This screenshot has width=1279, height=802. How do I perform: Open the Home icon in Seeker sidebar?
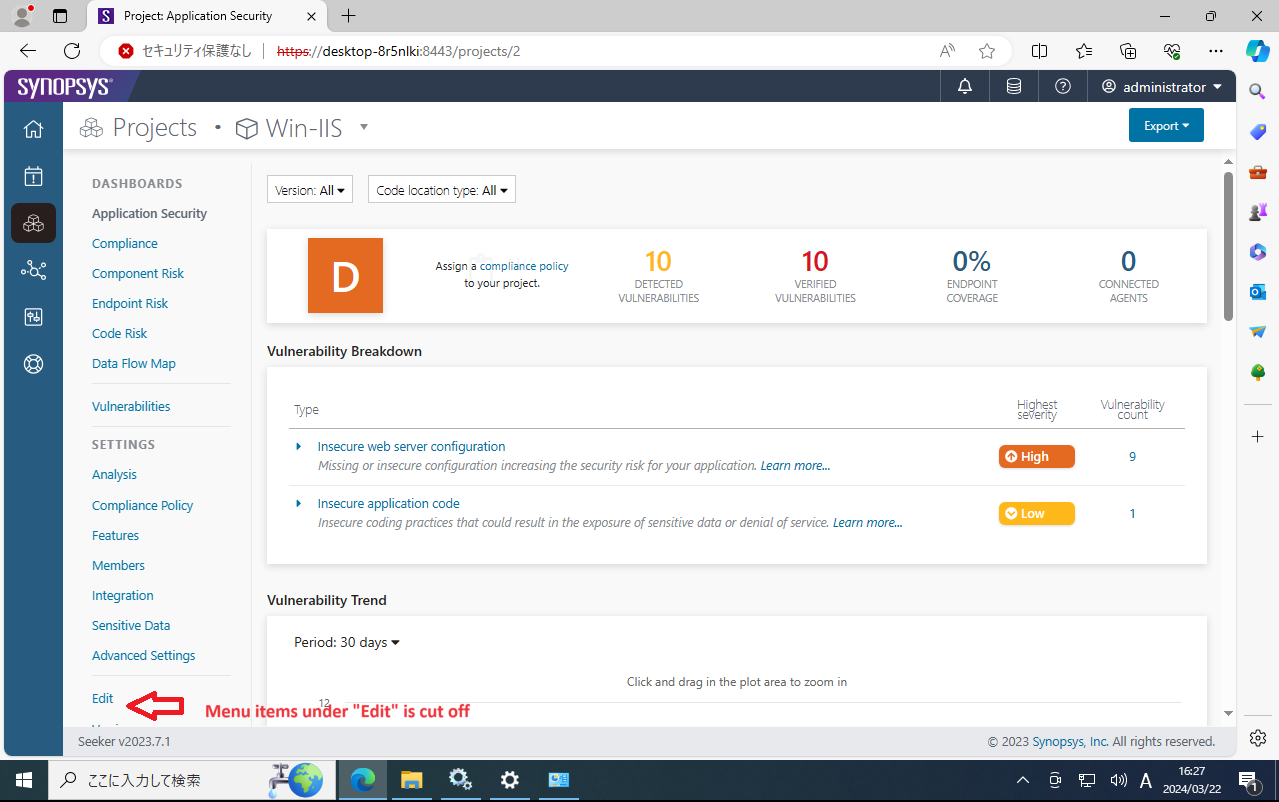(33, 129)
